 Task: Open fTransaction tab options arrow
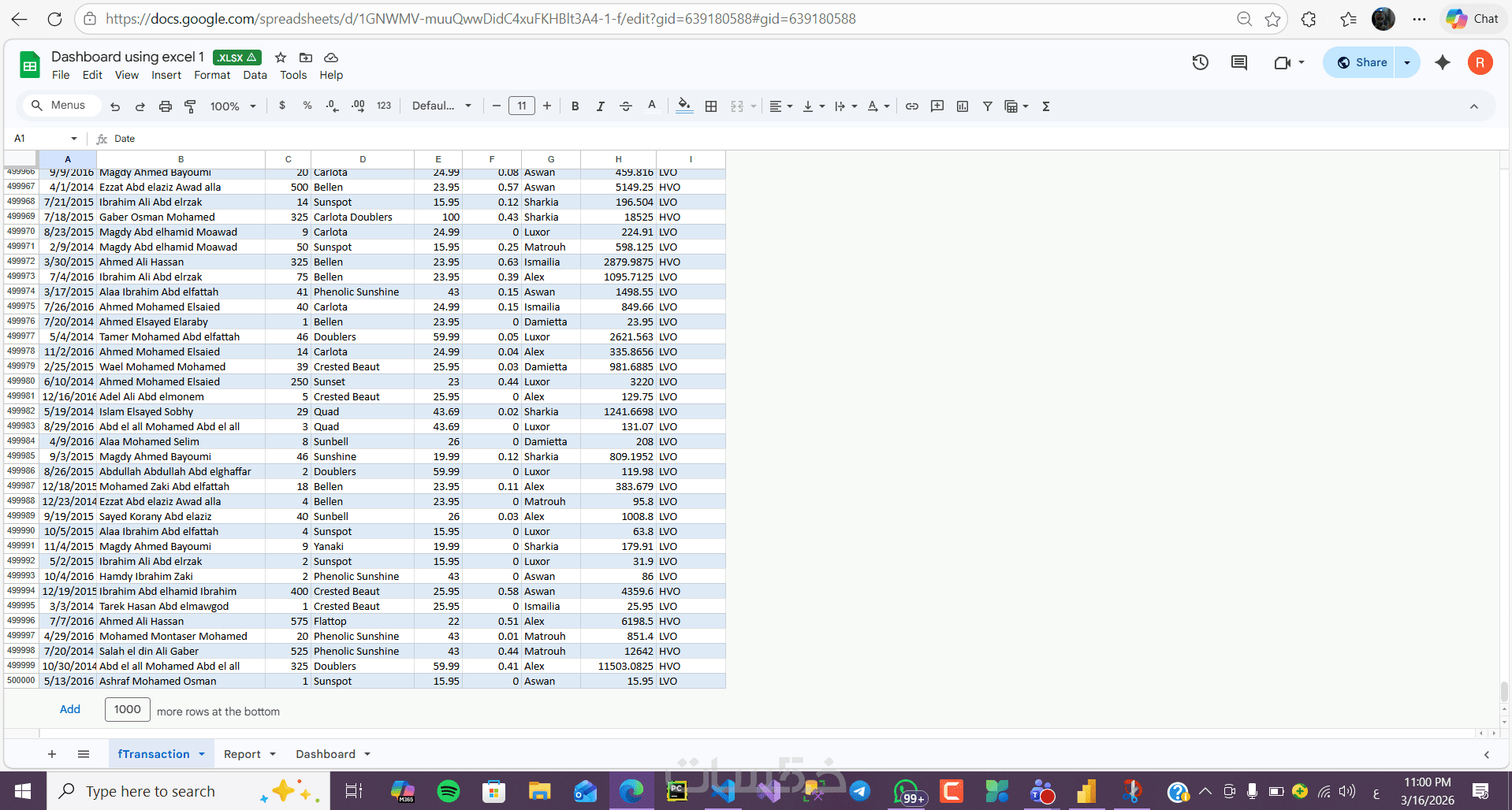coord(202,755)
